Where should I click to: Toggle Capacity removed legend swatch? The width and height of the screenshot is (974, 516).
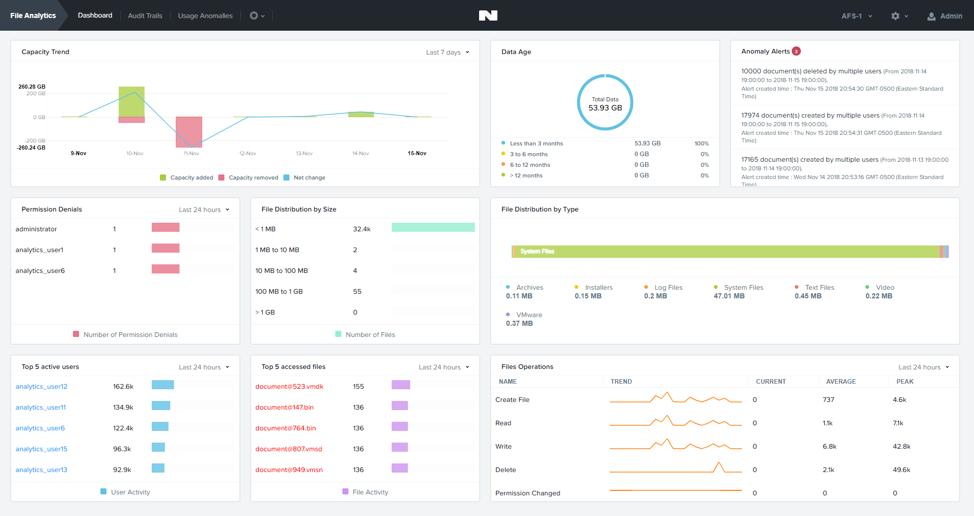click(221, 178)
